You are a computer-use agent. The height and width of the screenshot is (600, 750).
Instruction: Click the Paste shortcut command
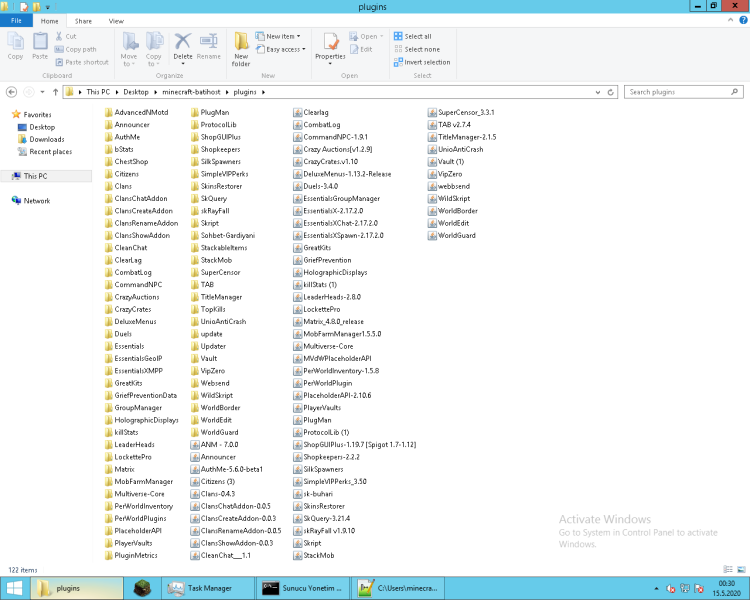pos(82,62)
